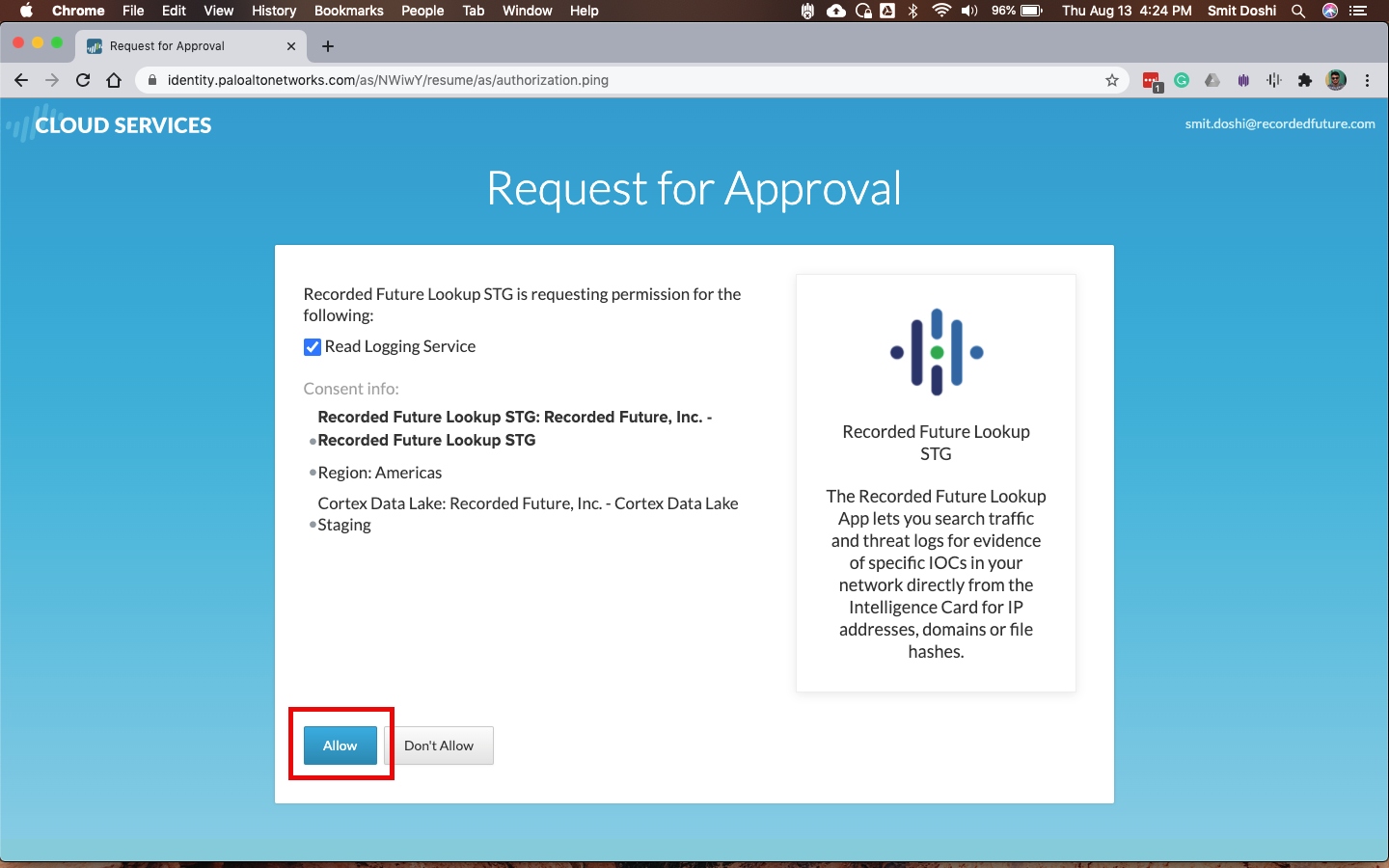Click the Cloud Services logo

pyautogui.click(x=109, y=124)
